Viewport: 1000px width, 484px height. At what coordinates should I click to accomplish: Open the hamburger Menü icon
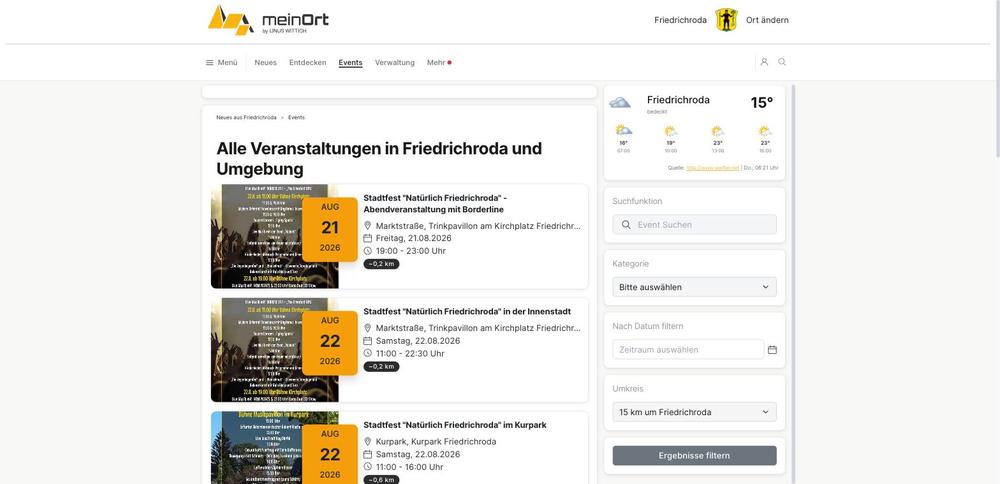point(209,62)
